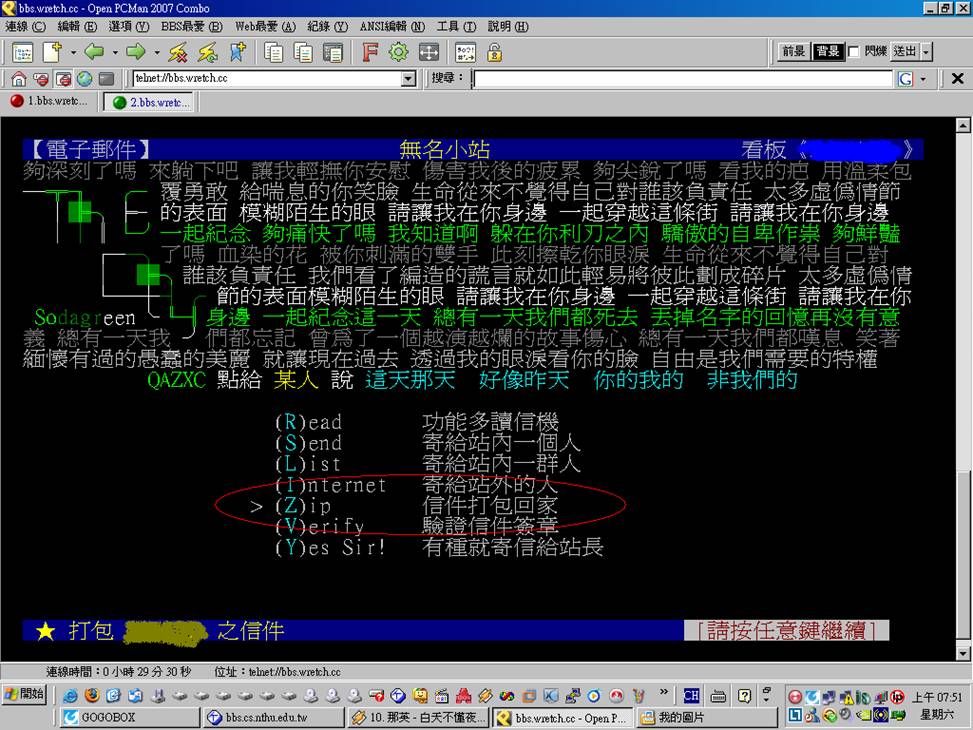Screen dimensions: 973x730
Task: Open the BBS最愛 menu
Action: [181, 26]
